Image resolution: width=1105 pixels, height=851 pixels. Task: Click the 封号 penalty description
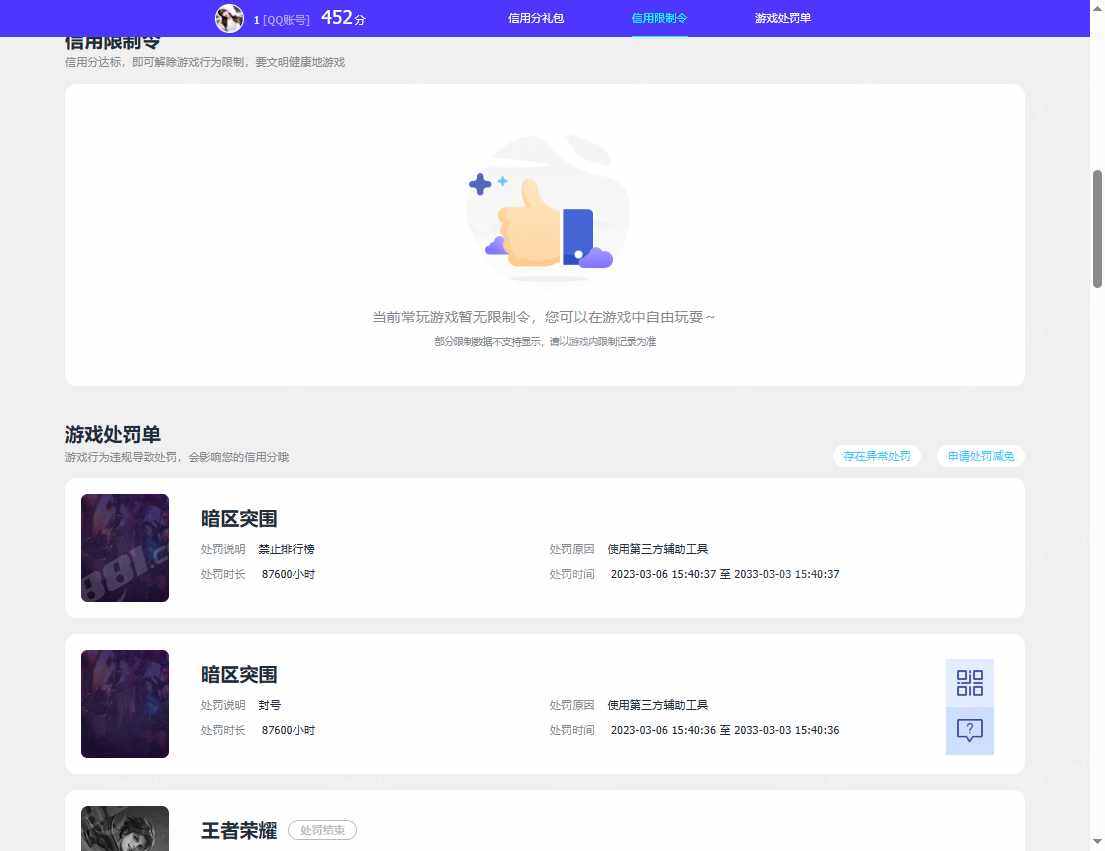pos(269,705)
